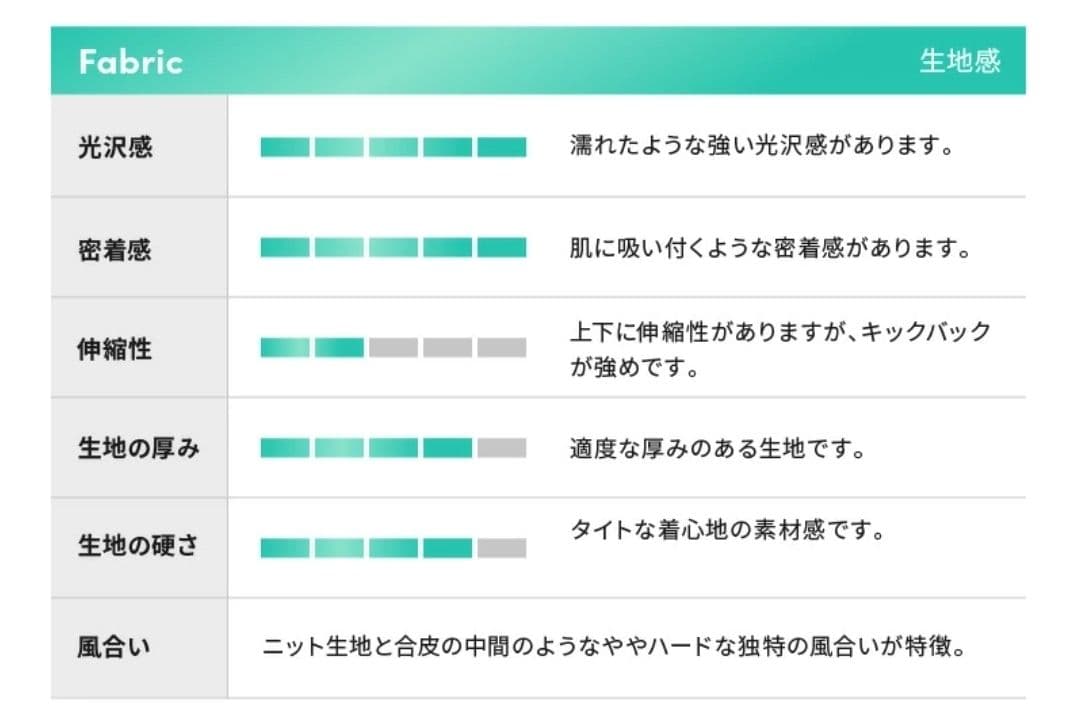1080x709 pixels.
Task: Click the last gray segment of 伸縮性 rating
Action: click(501, 348)
